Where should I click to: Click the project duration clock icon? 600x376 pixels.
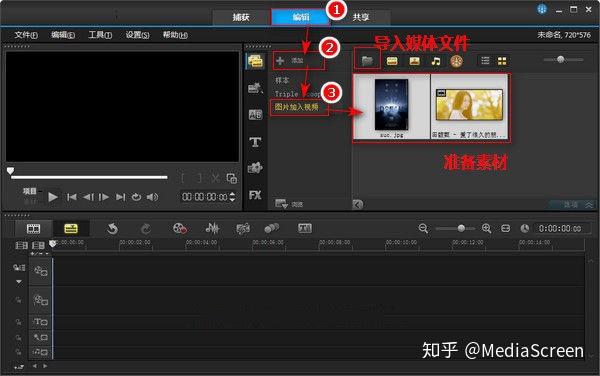point(525,228)
